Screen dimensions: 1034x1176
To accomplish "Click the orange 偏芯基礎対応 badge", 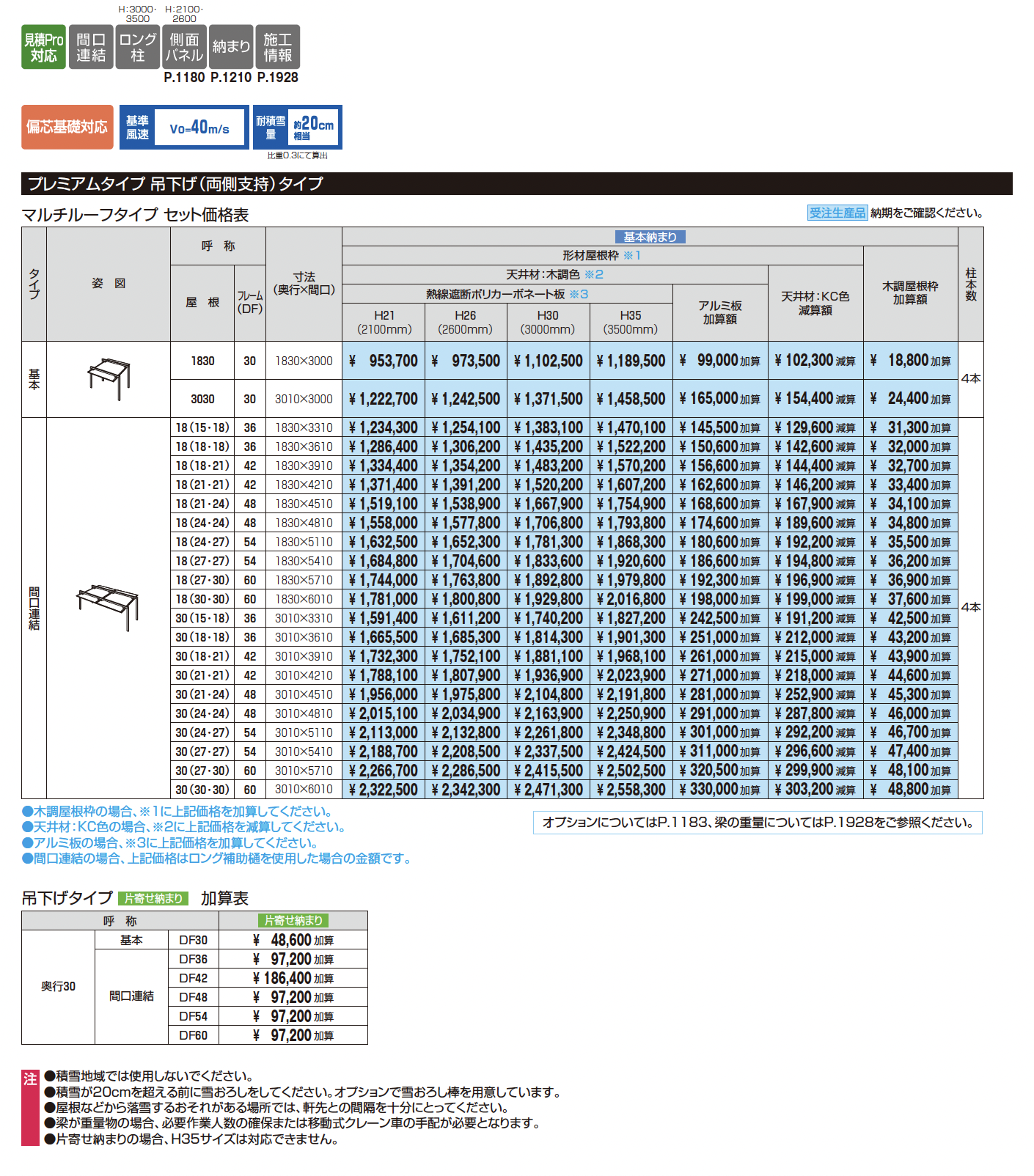I will coord(67,127).
